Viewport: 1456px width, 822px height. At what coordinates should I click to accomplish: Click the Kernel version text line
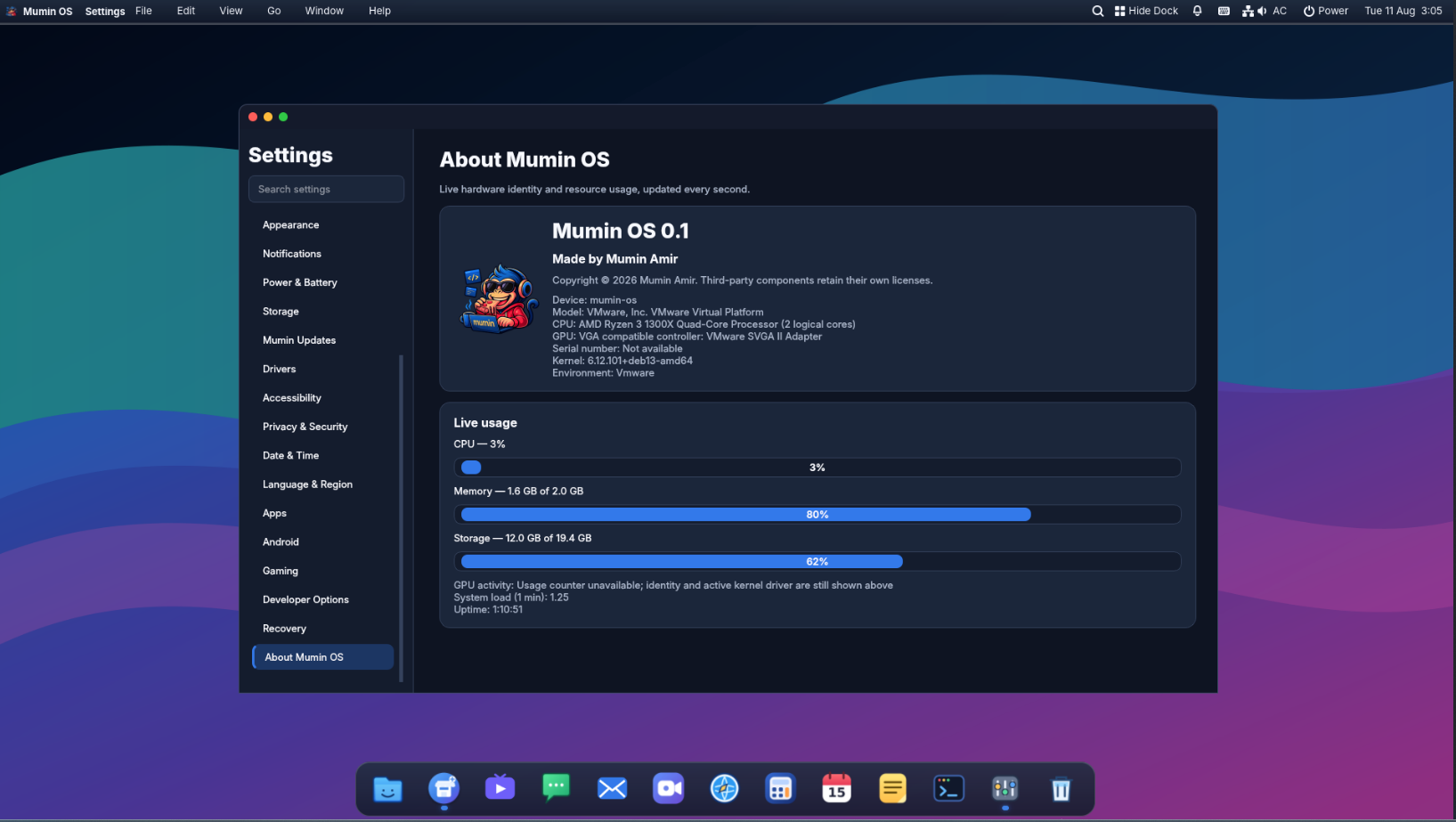click(x=622, y=361)
